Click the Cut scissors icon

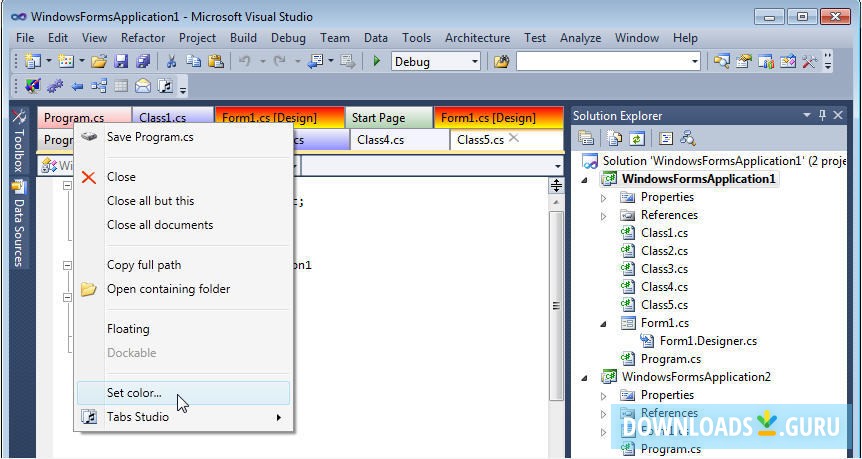(x=171, y=61)
